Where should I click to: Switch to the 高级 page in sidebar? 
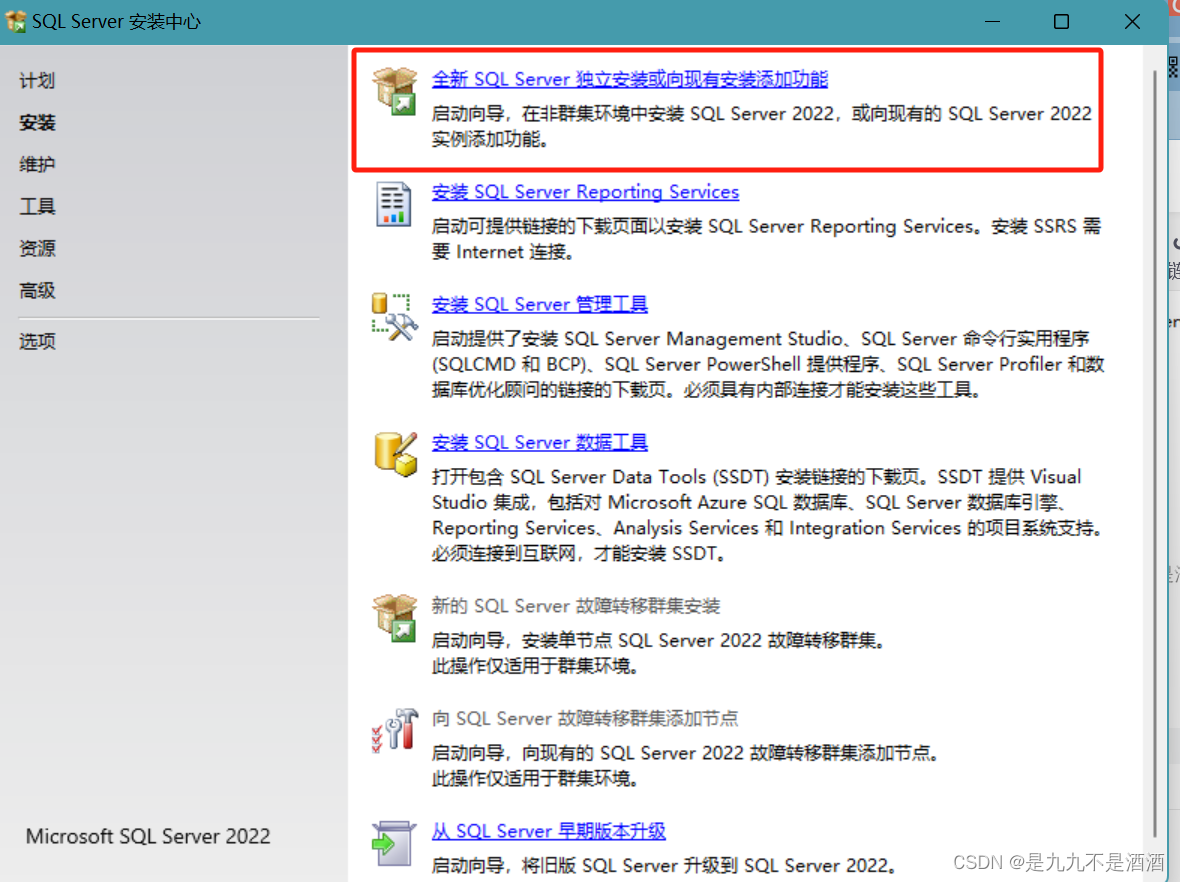pyautogui.click(x=37, y=290)
